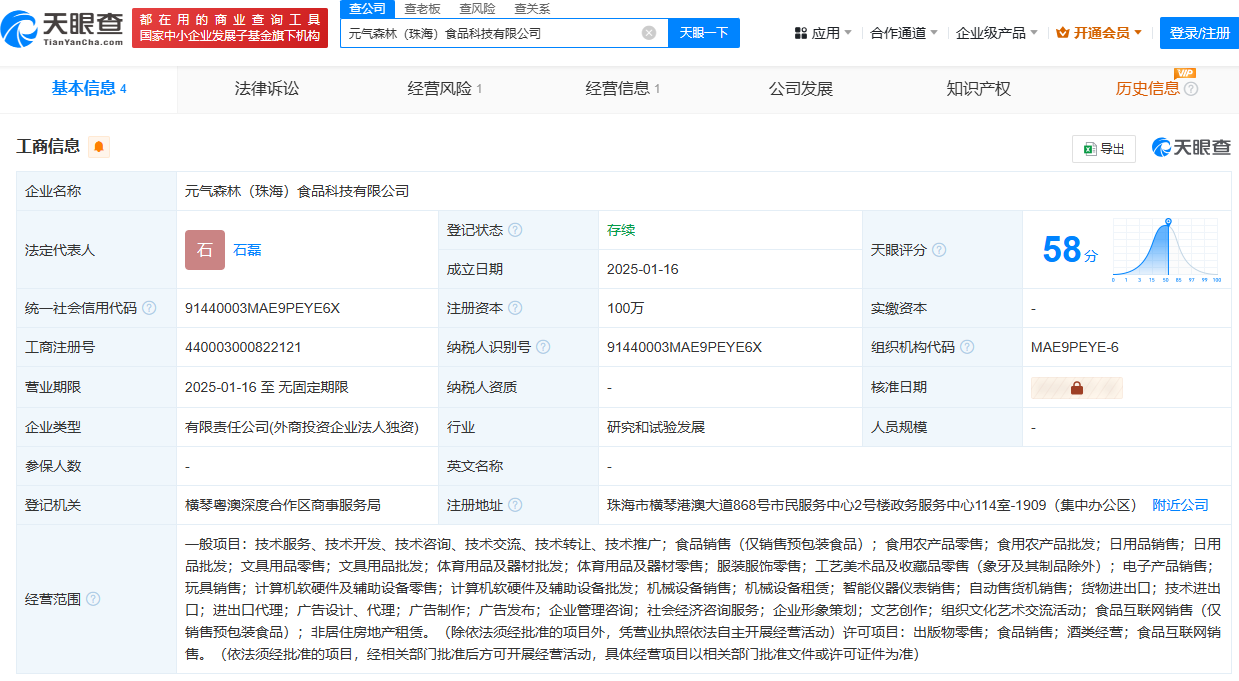Click the 附近公司 link
This screenshot has height=681, width=1239.
coord(1180,505)
